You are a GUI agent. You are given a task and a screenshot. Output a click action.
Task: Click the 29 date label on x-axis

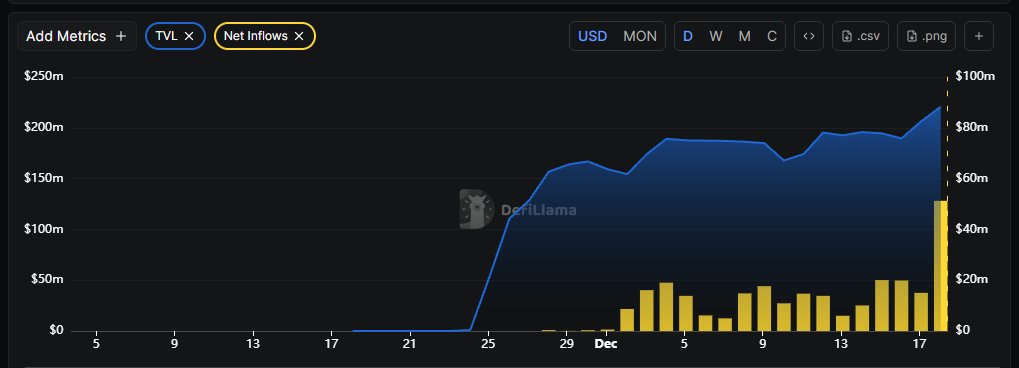567,343
